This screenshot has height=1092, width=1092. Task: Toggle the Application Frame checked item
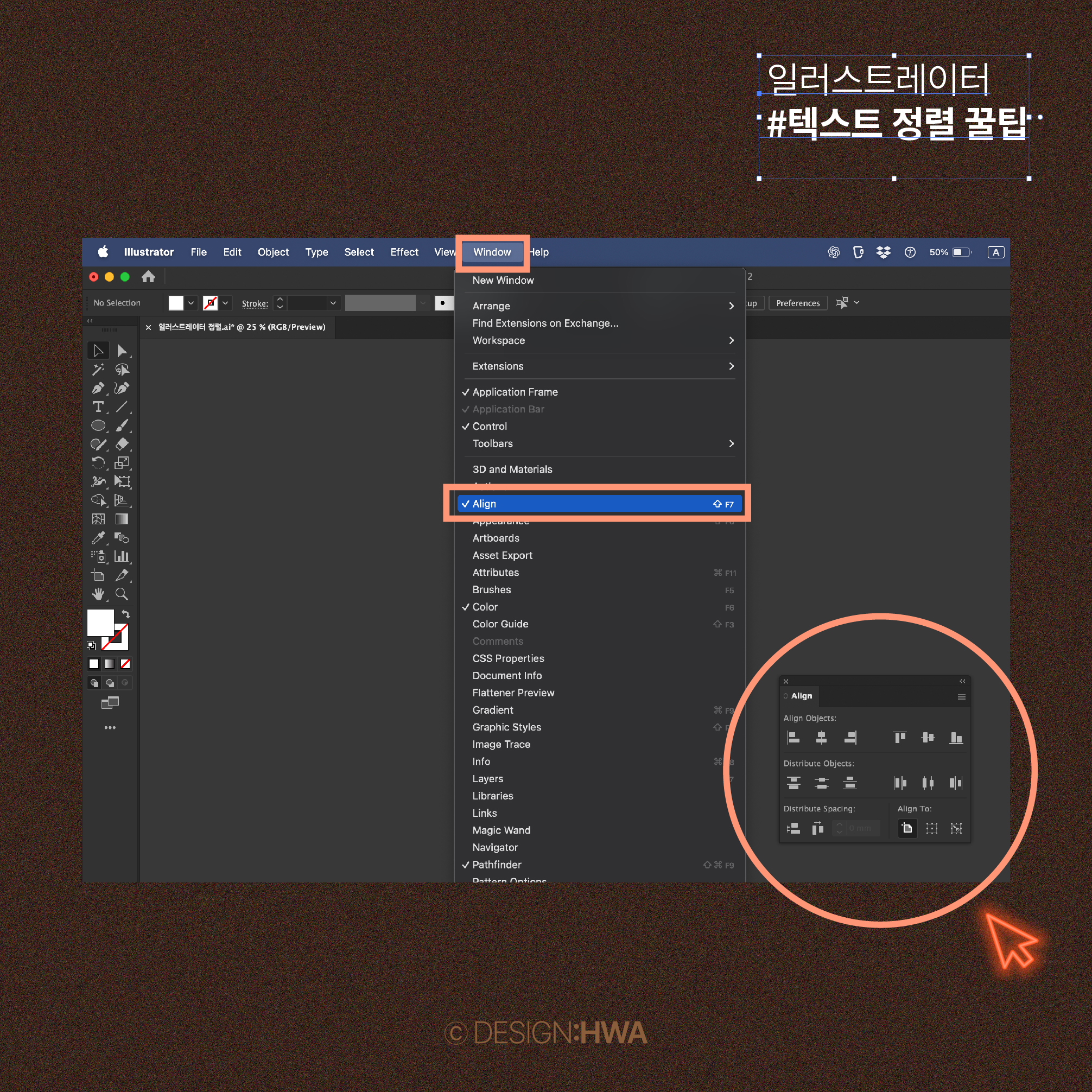(515, 392)
